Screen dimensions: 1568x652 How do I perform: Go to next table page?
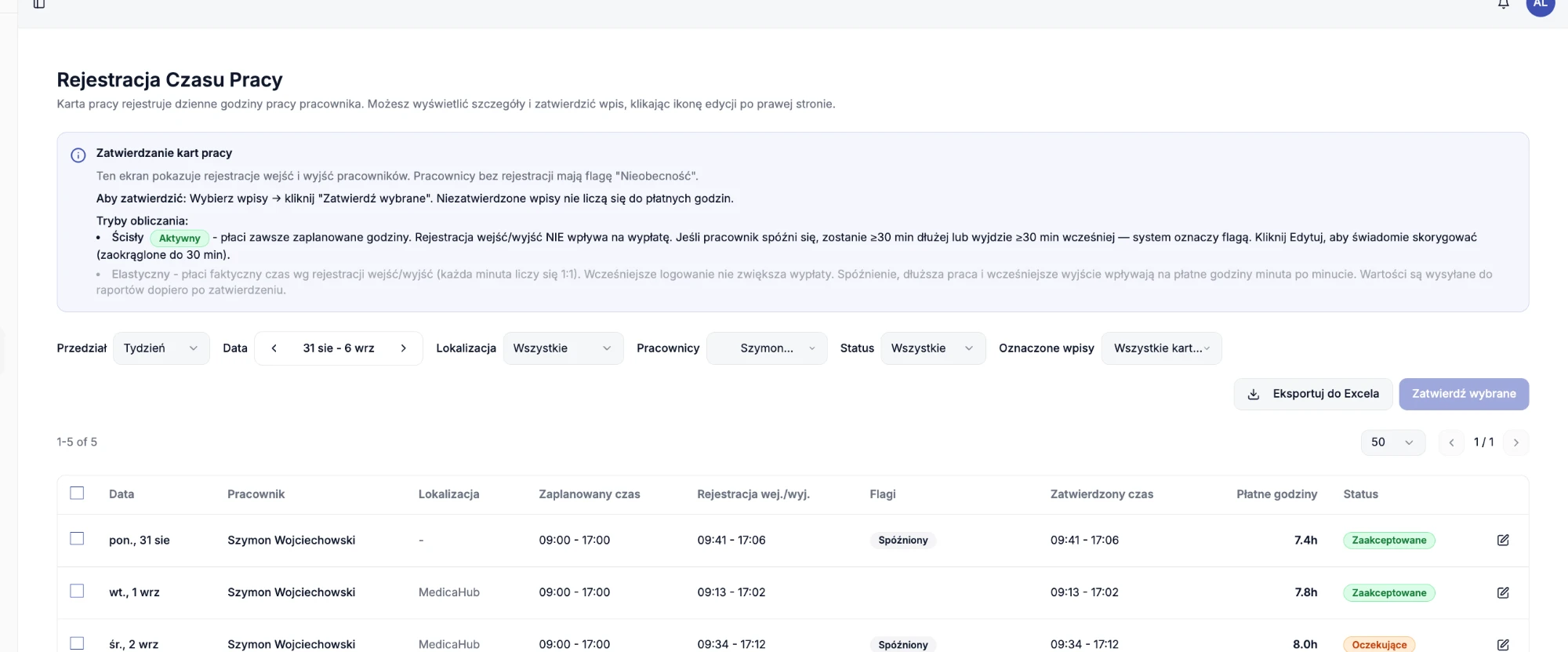(x=1516, y=443)
